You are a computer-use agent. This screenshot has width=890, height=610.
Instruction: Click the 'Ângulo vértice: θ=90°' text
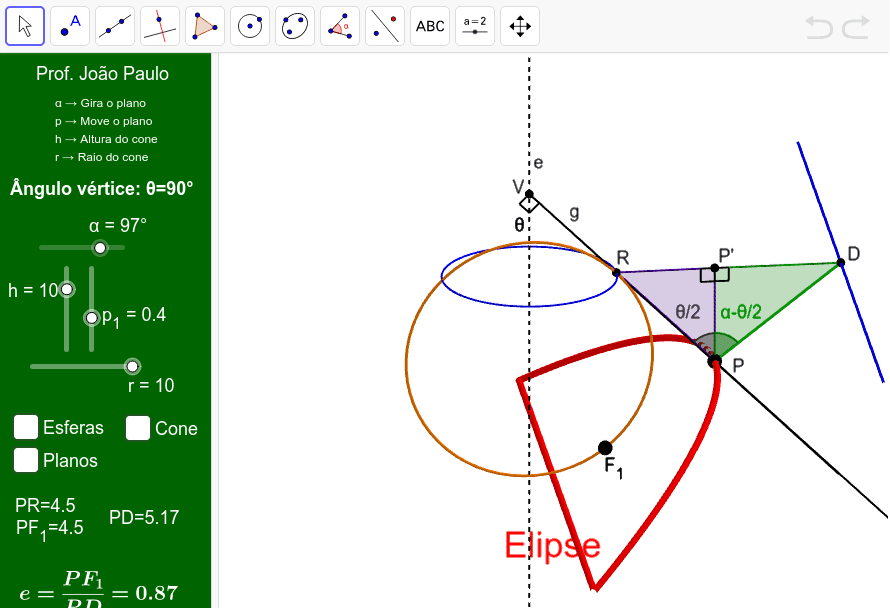pyautogui.click(x=102, y=188)
